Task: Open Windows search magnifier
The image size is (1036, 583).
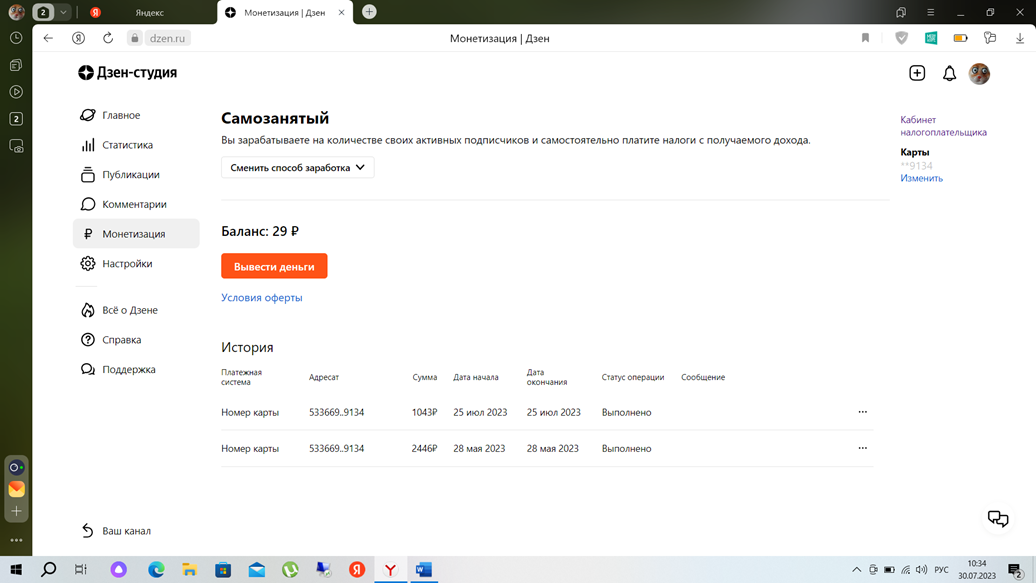Action: 49,570
